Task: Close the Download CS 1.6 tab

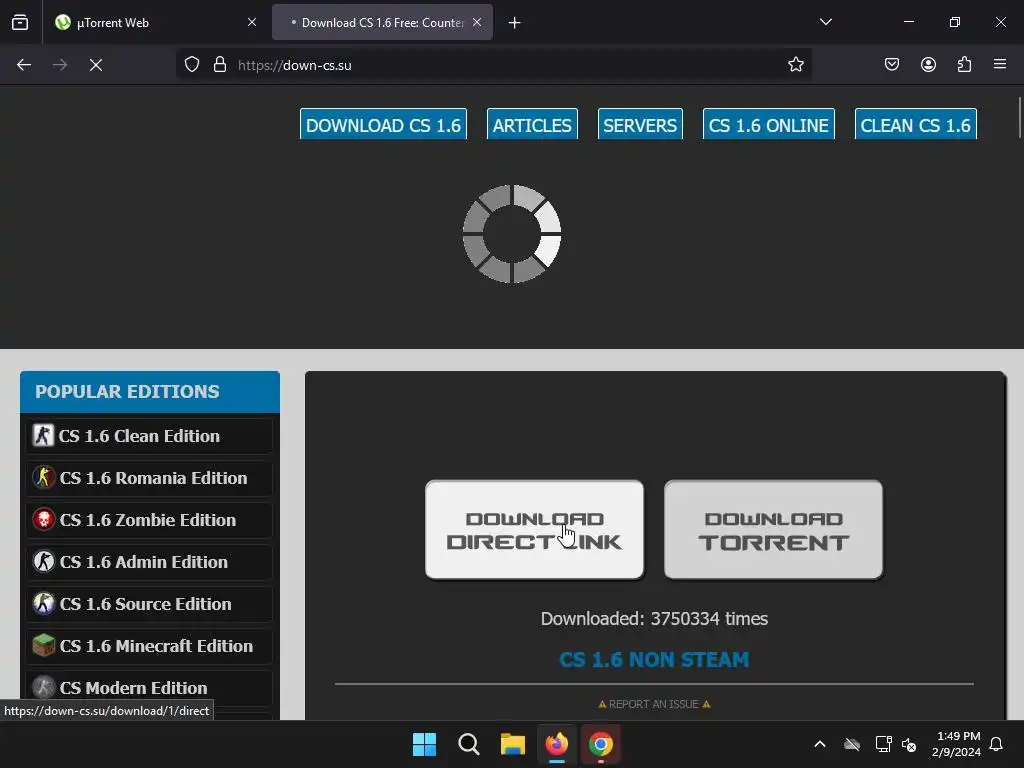Action: point(477,22)
